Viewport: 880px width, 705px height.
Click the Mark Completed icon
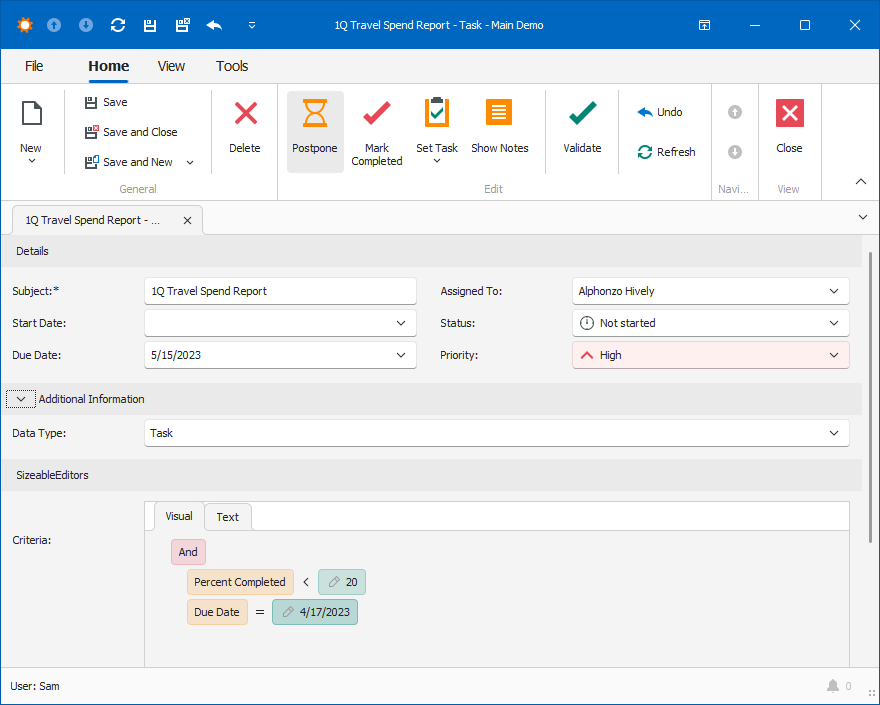click(376, 113)
